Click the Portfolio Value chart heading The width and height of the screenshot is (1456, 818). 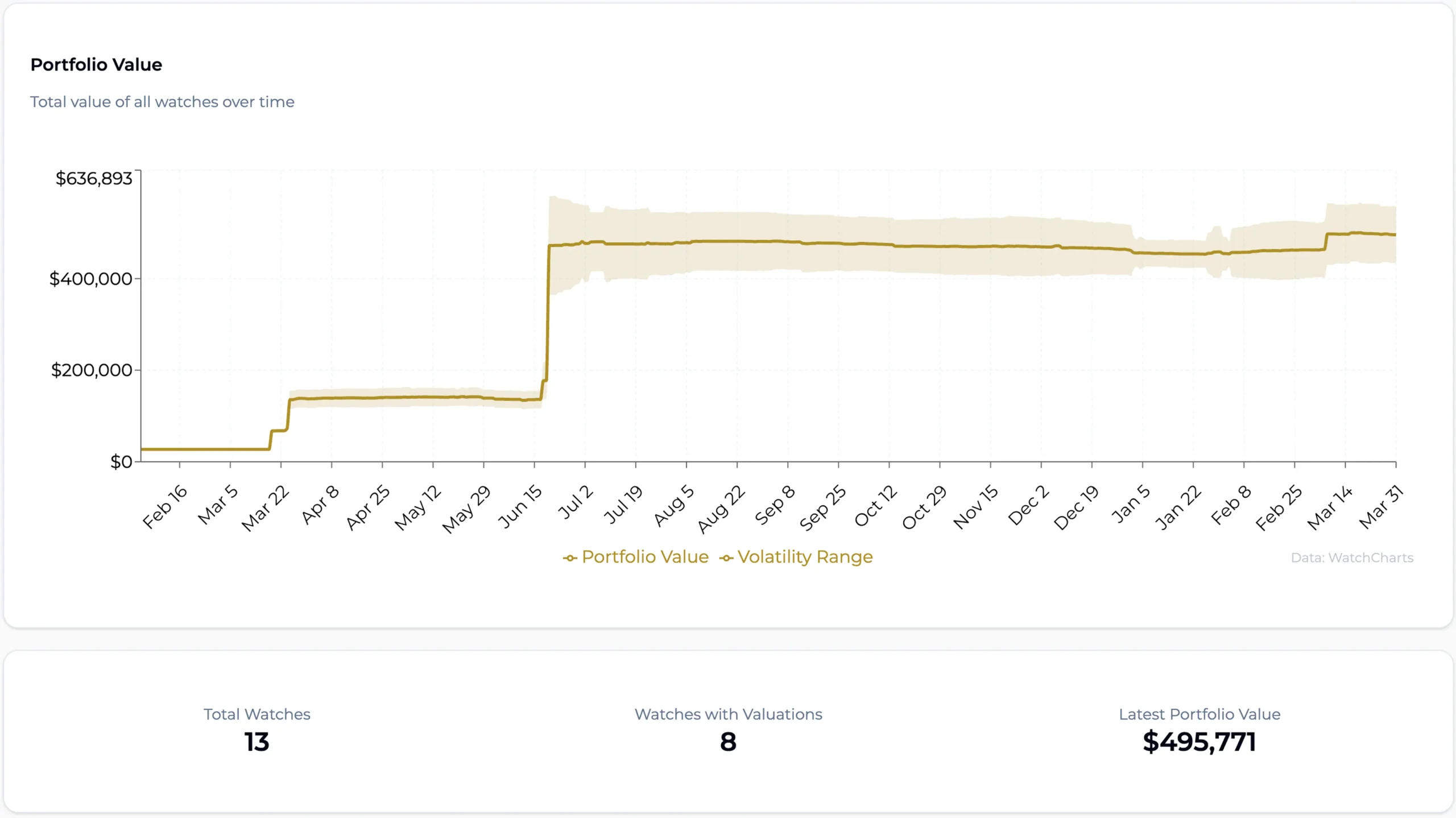click(x=96, y=65)
